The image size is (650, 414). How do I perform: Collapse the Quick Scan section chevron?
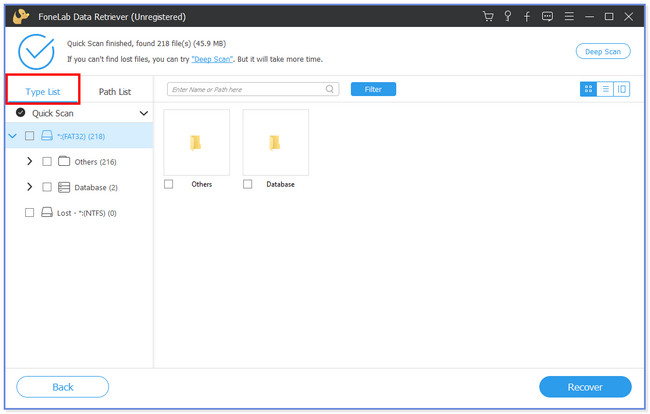143,113
